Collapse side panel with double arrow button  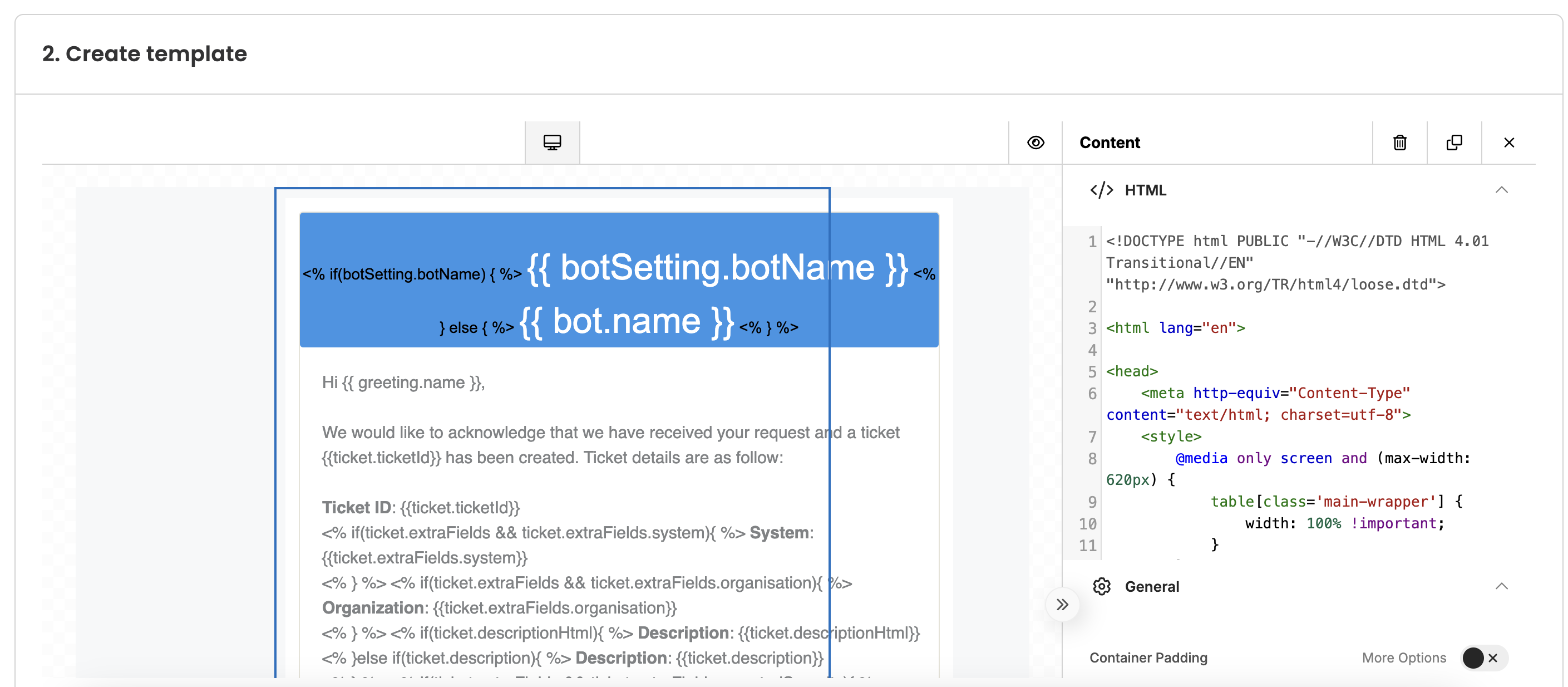(1062, 605)
